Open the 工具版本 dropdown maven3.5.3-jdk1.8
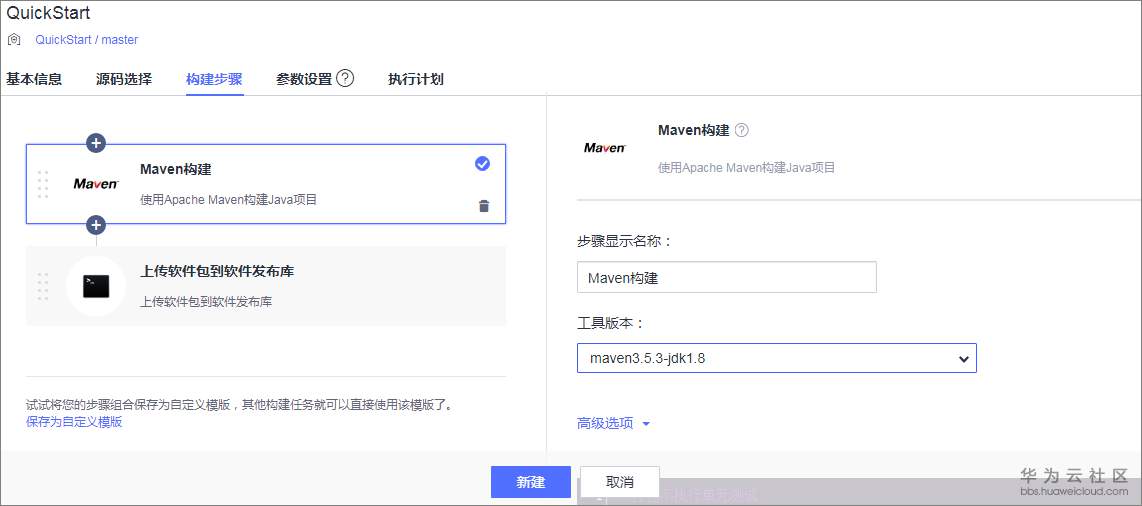 [776, 358]
